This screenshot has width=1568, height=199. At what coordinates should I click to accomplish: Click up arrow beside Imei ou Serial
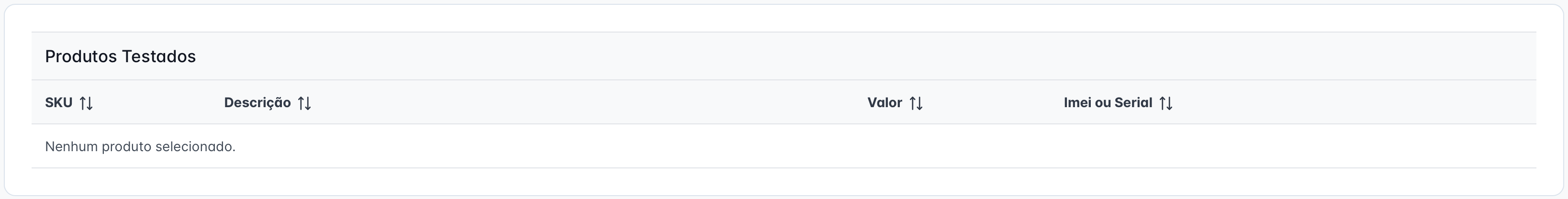pyautogui.click(x=1163, y=103)
